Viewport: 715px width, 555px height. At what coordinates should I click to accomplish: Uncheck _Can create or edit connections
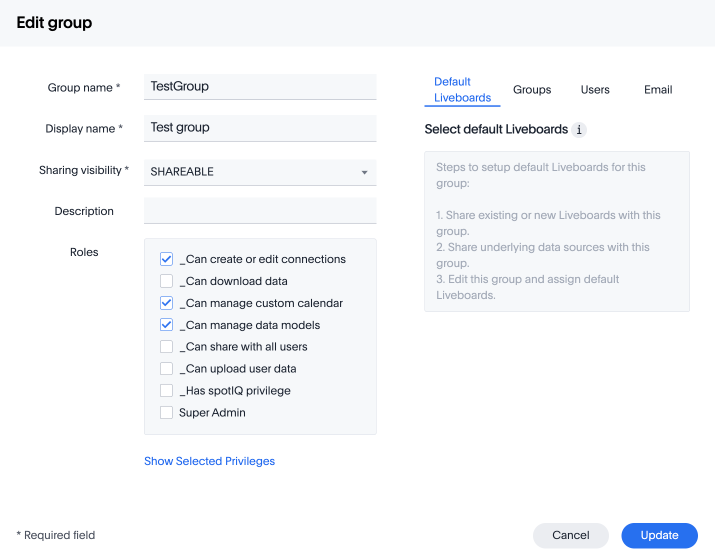(167, 259)
